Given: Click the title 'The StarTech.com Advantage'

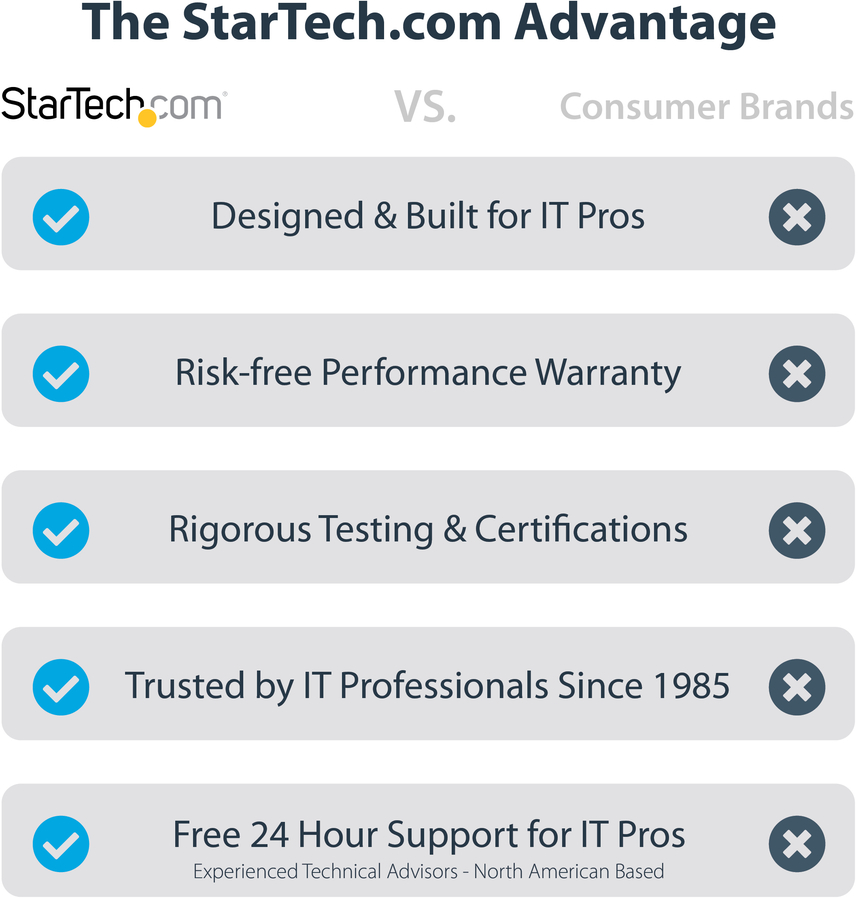Looking at the screenshot, I should tap(428, 26).
